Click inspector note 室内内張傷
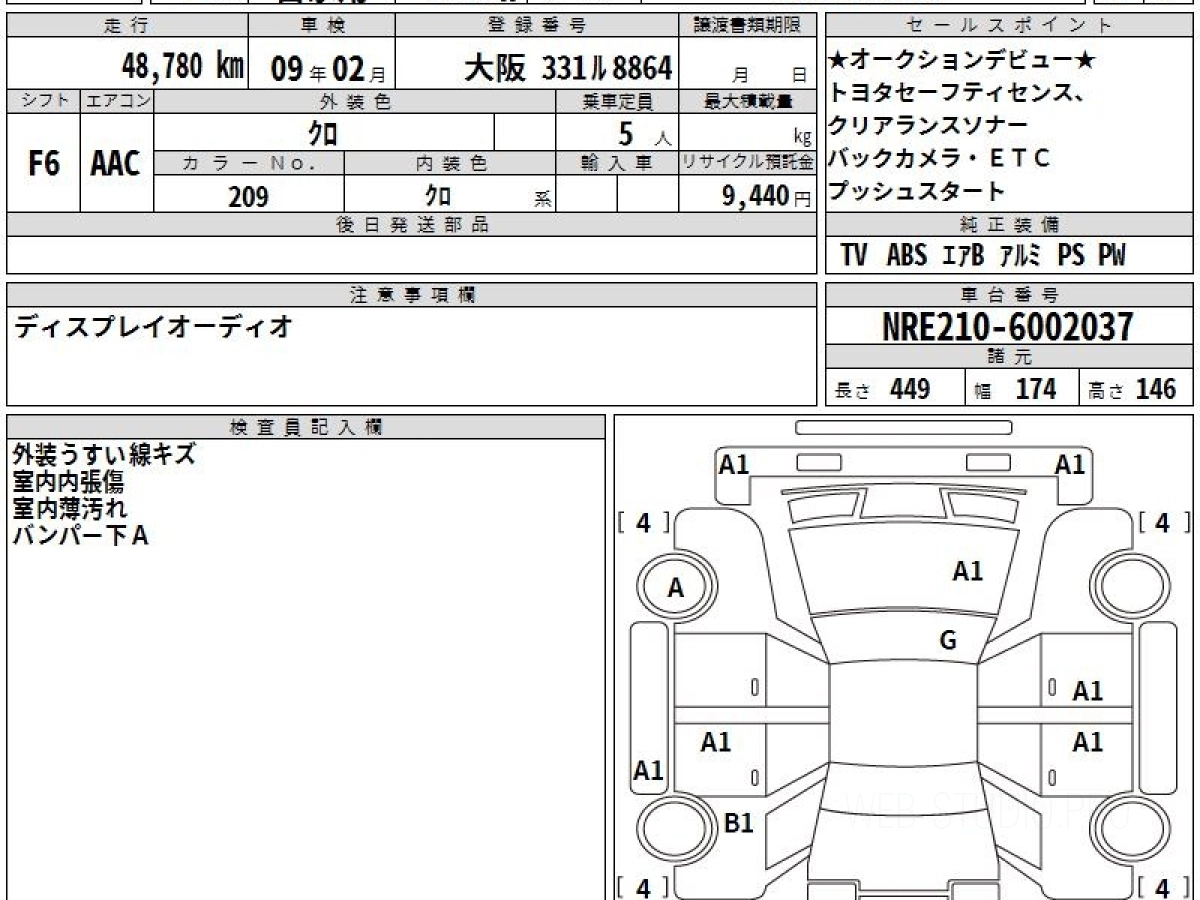The width and height of the screenshot is (1200, 900). (68, 482)
